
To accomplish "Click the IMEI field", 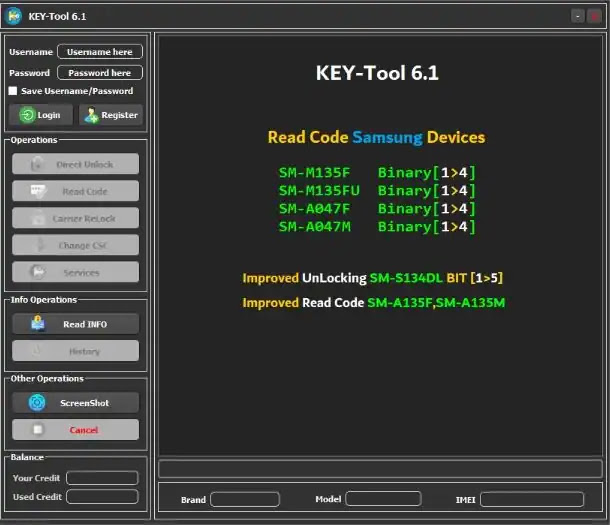I will pos(532,499).
